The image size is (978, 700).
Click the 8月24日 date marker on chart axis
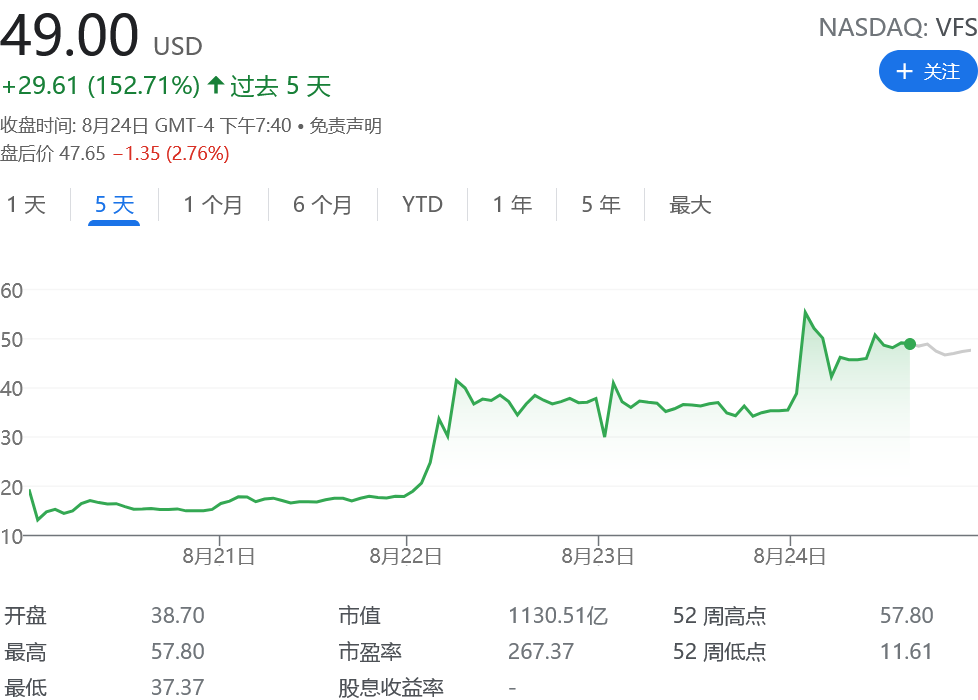tap(790, 556)
